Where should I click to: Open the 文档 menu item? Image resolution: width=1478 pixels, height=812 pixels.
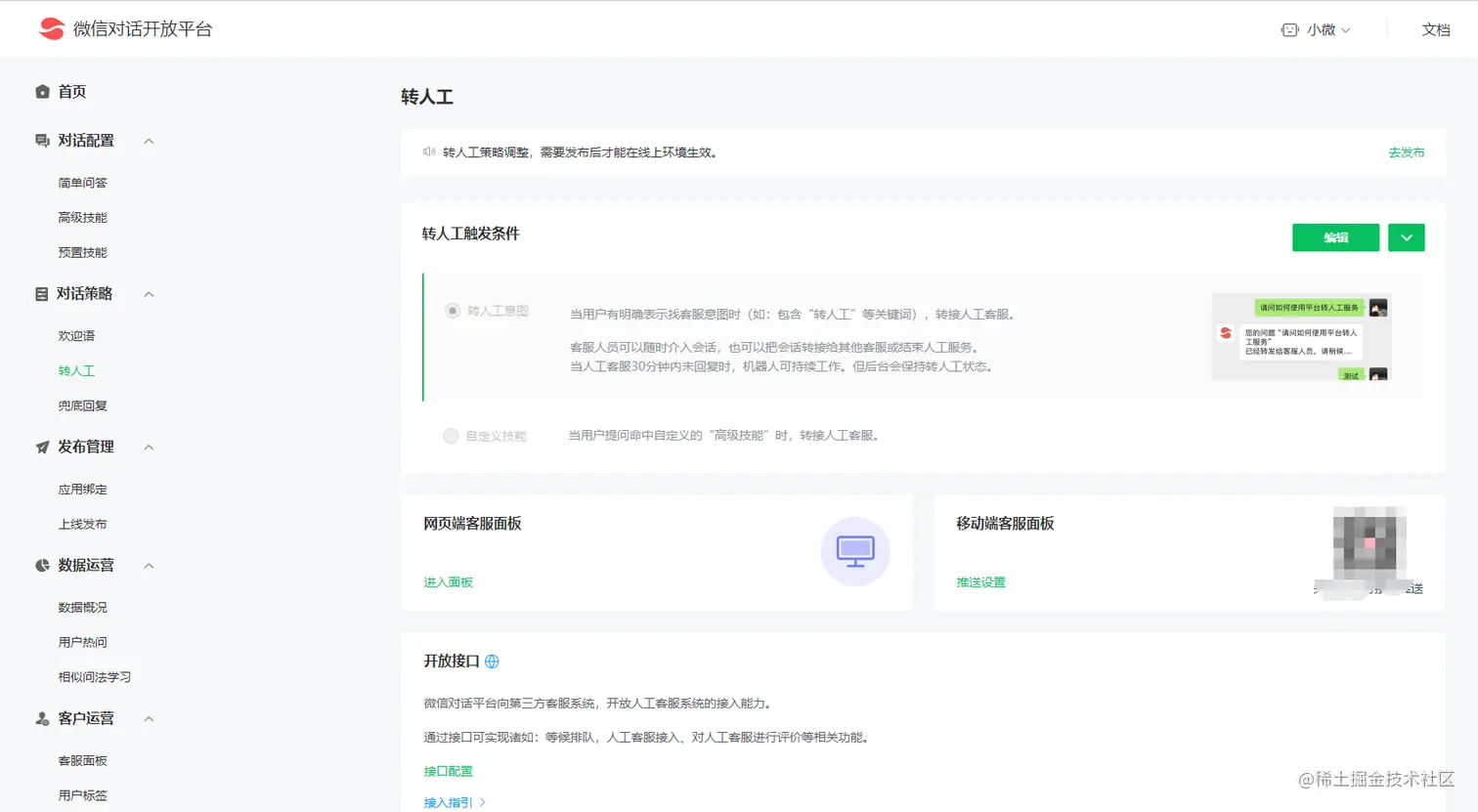click(x=1436, y=29)
